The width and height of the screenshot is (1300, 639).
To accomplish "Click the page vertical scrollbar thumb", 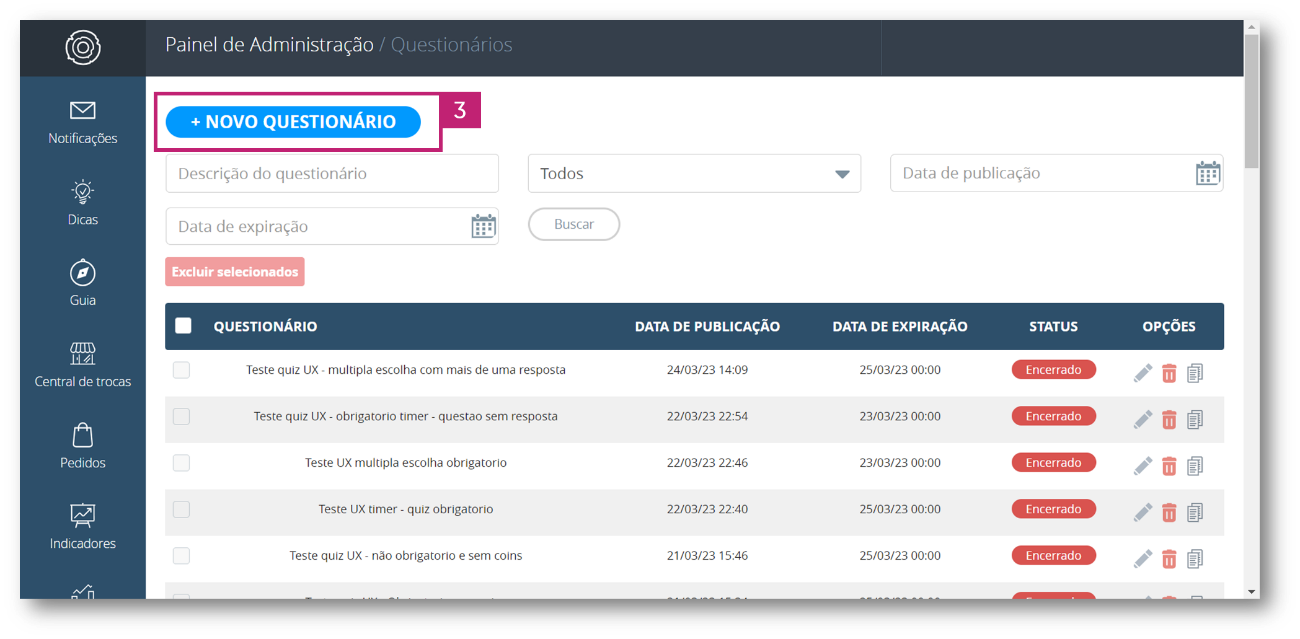I will point(1252,103).
